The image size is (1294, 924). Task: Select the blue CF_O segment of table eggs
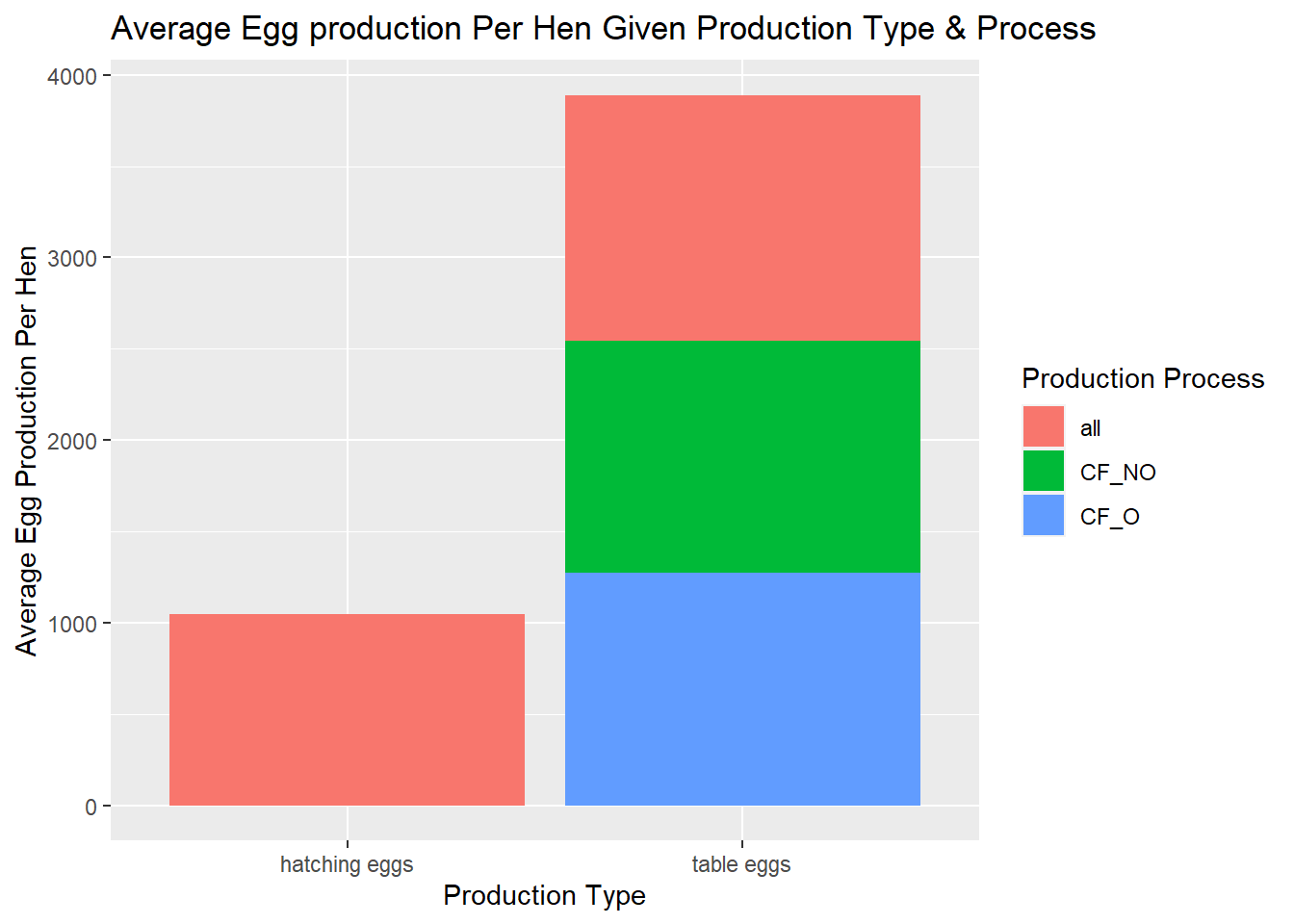(742, 689)
